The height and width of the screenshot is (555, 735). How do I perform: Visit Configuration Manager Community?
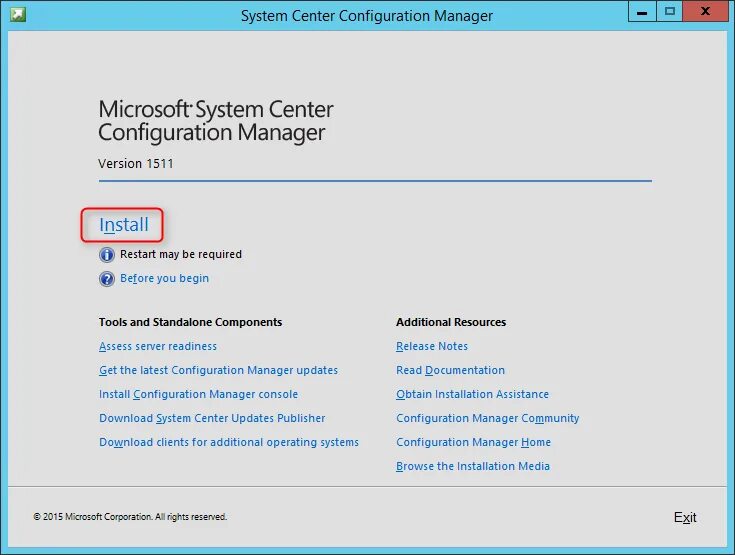tap(487, 419)
